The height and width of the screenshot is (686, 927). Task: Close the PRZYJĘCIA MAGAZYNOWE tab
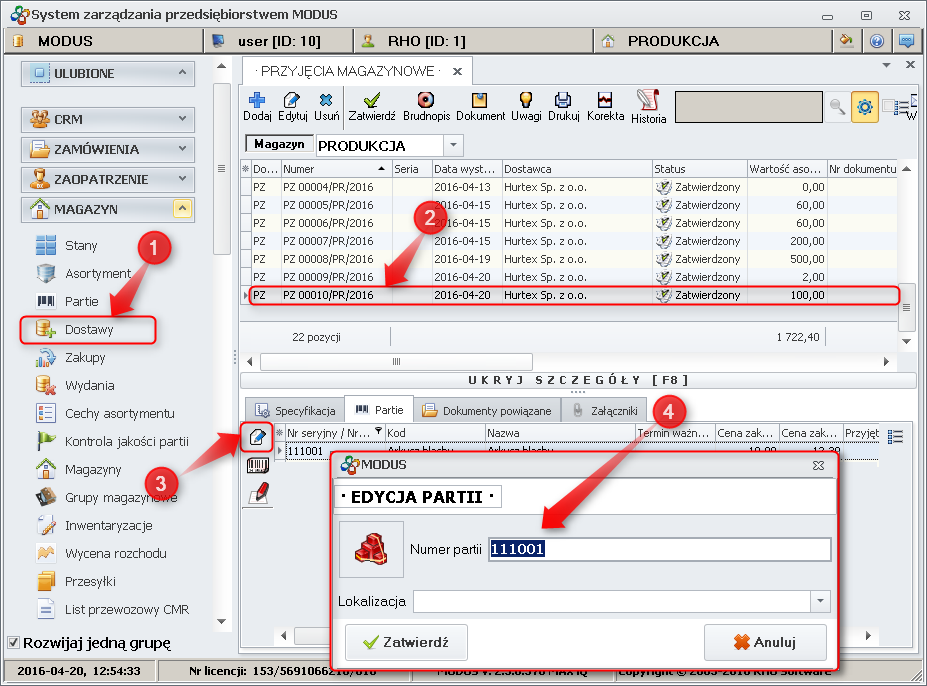pyautogui.click(x=457, y=72)
